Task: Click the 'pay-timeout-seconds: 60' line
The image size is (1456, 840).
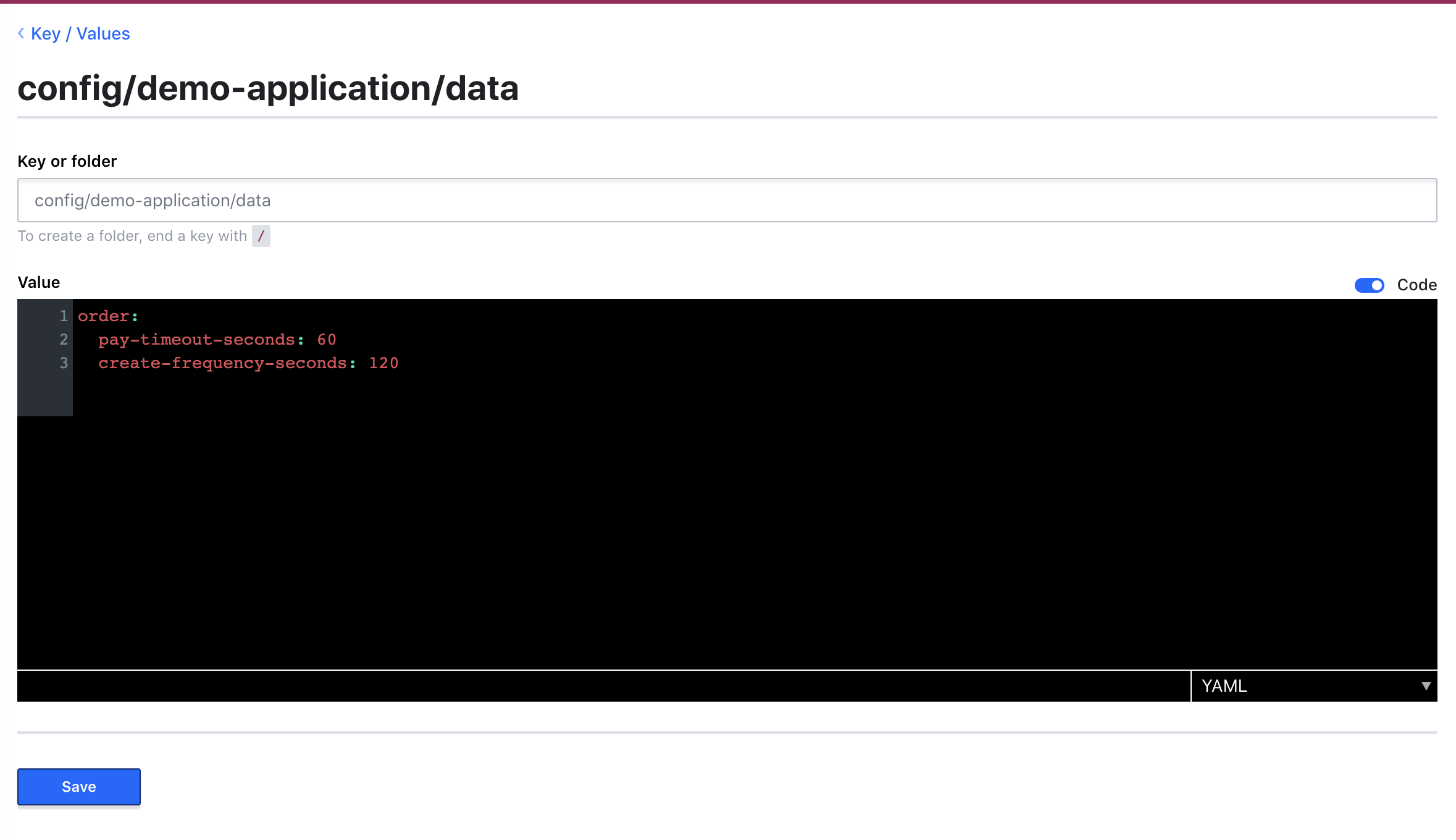Action: [217, 339]
